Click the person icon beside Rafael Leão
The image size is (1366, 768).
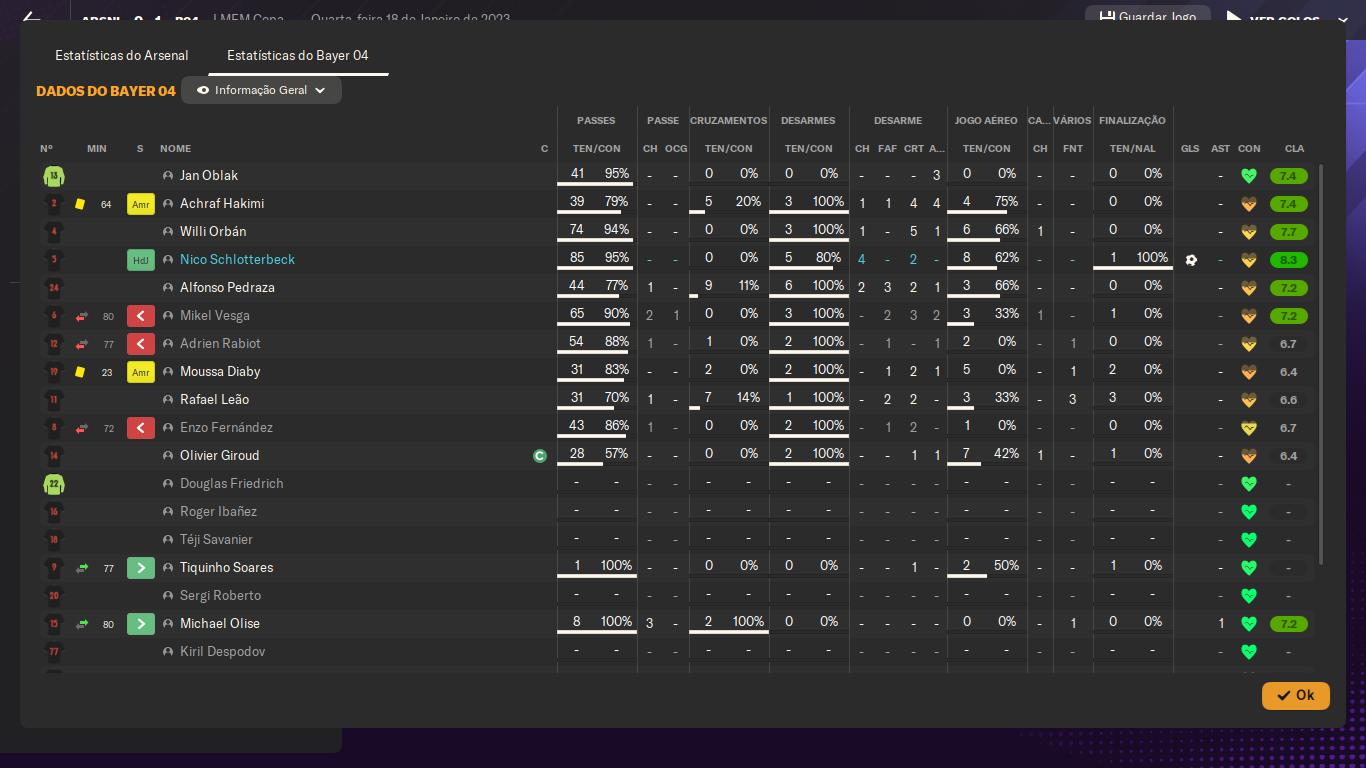pyautogui.click(x=168, y=400)
